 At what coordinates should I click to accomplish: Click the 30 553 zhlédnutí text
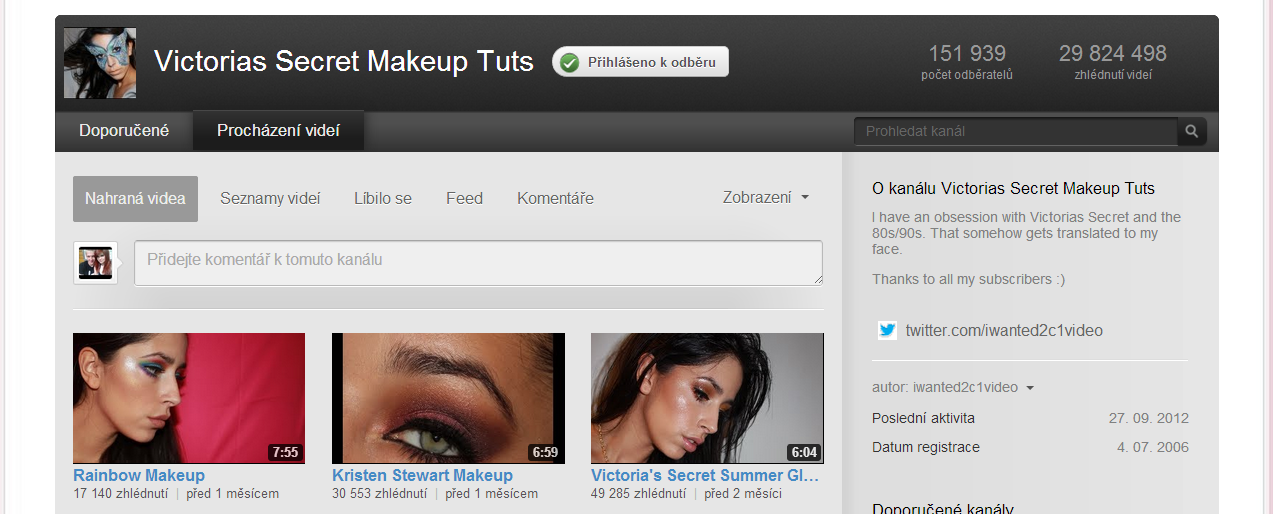tap(379, 494)
